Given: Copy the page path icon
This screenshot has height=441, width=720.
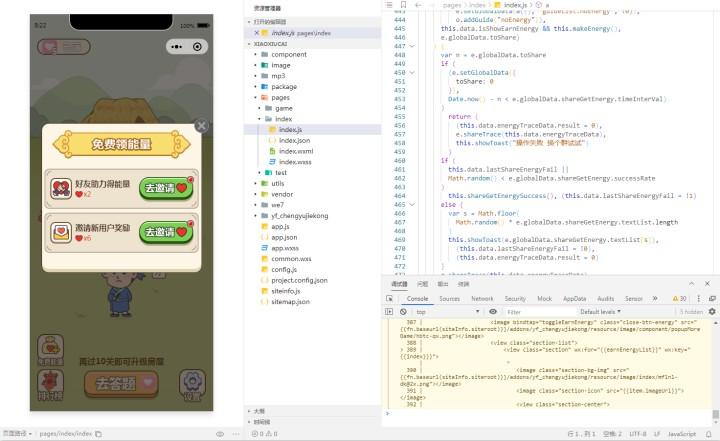Looking at the screenshot, I should coord(100,434).
